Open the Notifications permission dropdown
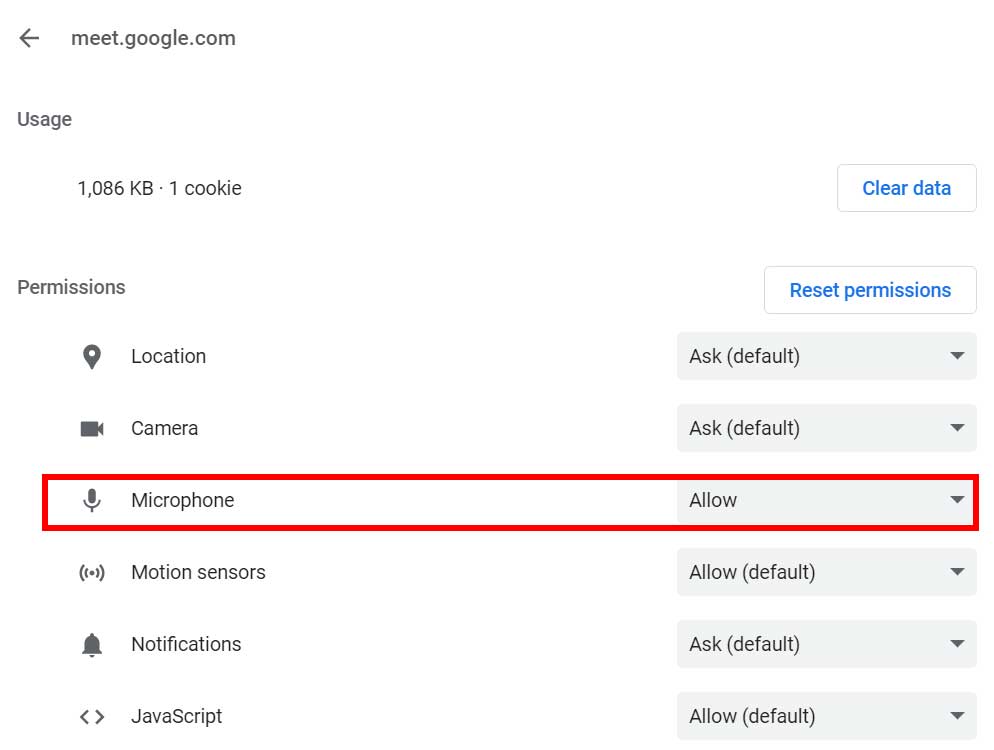 coord(827,644)
